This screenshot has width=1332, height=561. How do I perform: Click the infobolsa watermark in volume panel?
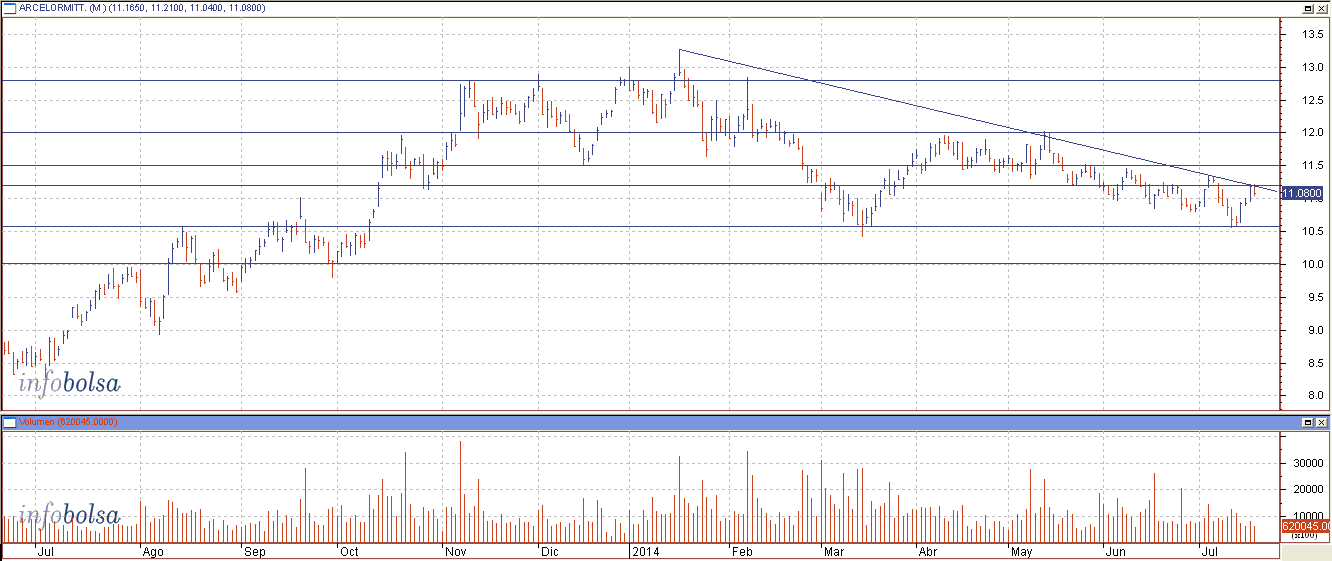(x=69, y=516)
